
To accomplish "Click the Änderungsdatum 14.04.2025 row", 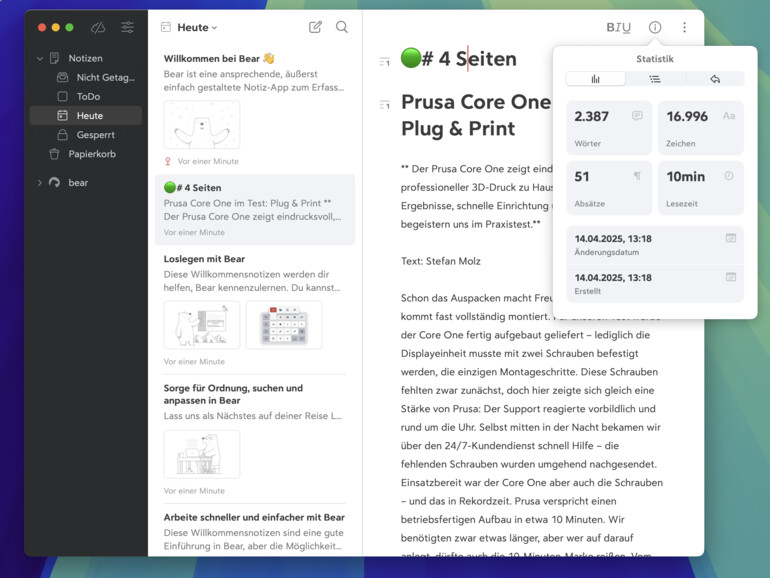I will click(655, 245).
